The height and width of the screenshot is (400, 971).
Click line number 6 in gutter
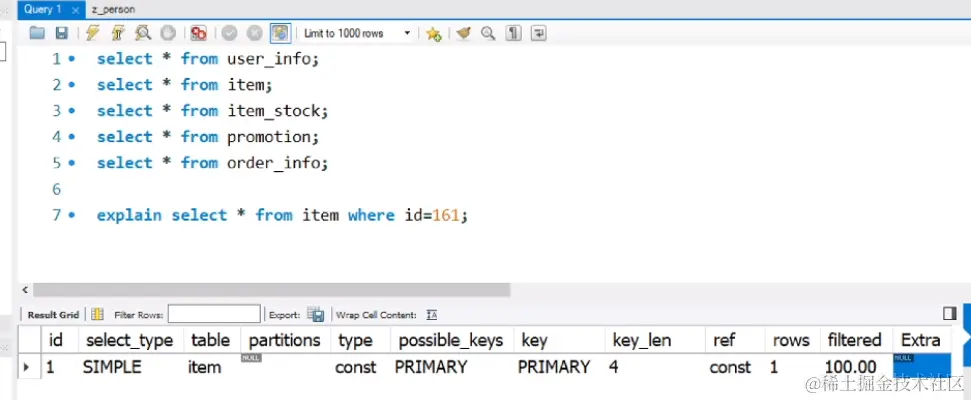tap(57, 189)
